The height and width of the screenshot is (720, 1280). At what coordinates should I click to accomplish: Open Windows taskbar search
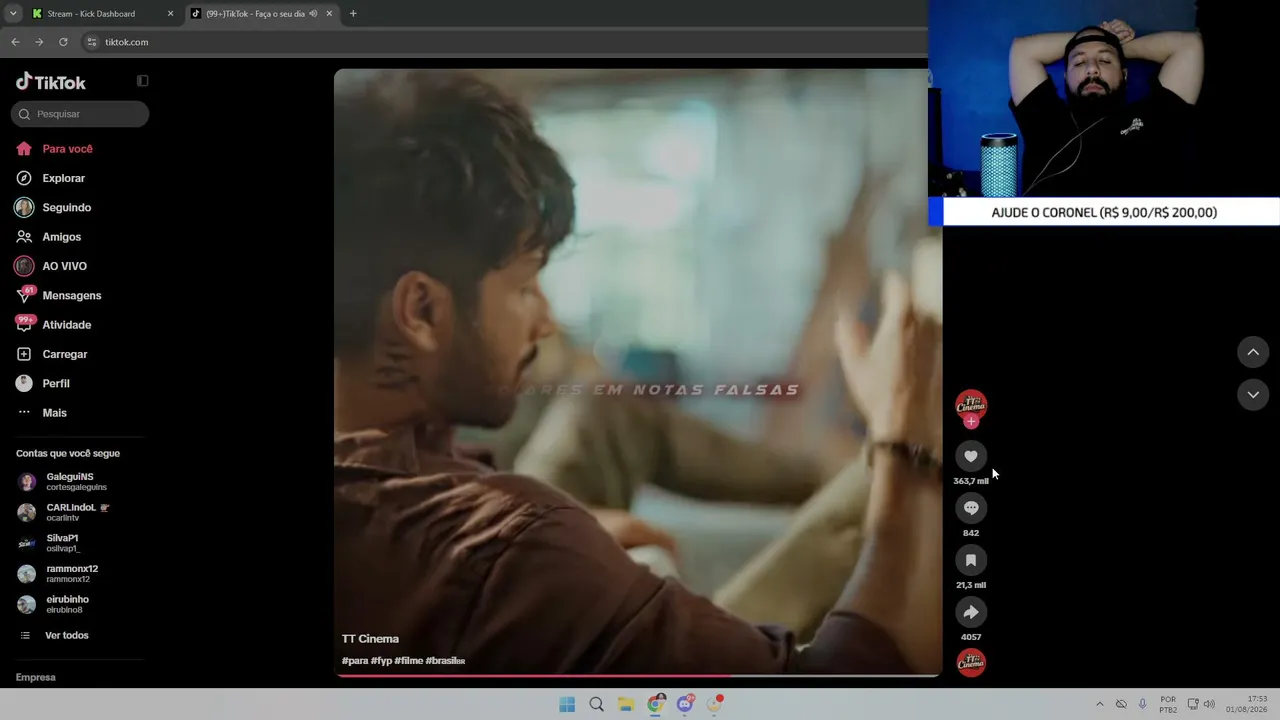[x=597, y=704]
